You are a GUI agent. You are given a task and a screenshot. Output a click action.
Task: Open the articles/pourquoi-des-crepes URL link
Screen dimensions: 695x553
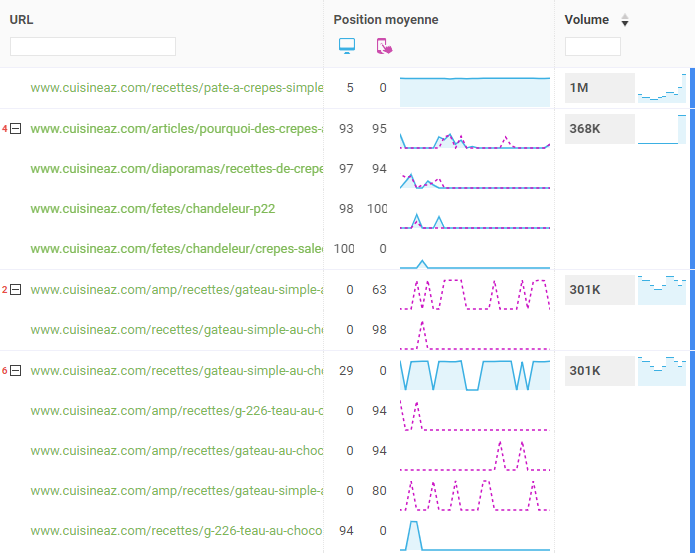tap(177, 129)
